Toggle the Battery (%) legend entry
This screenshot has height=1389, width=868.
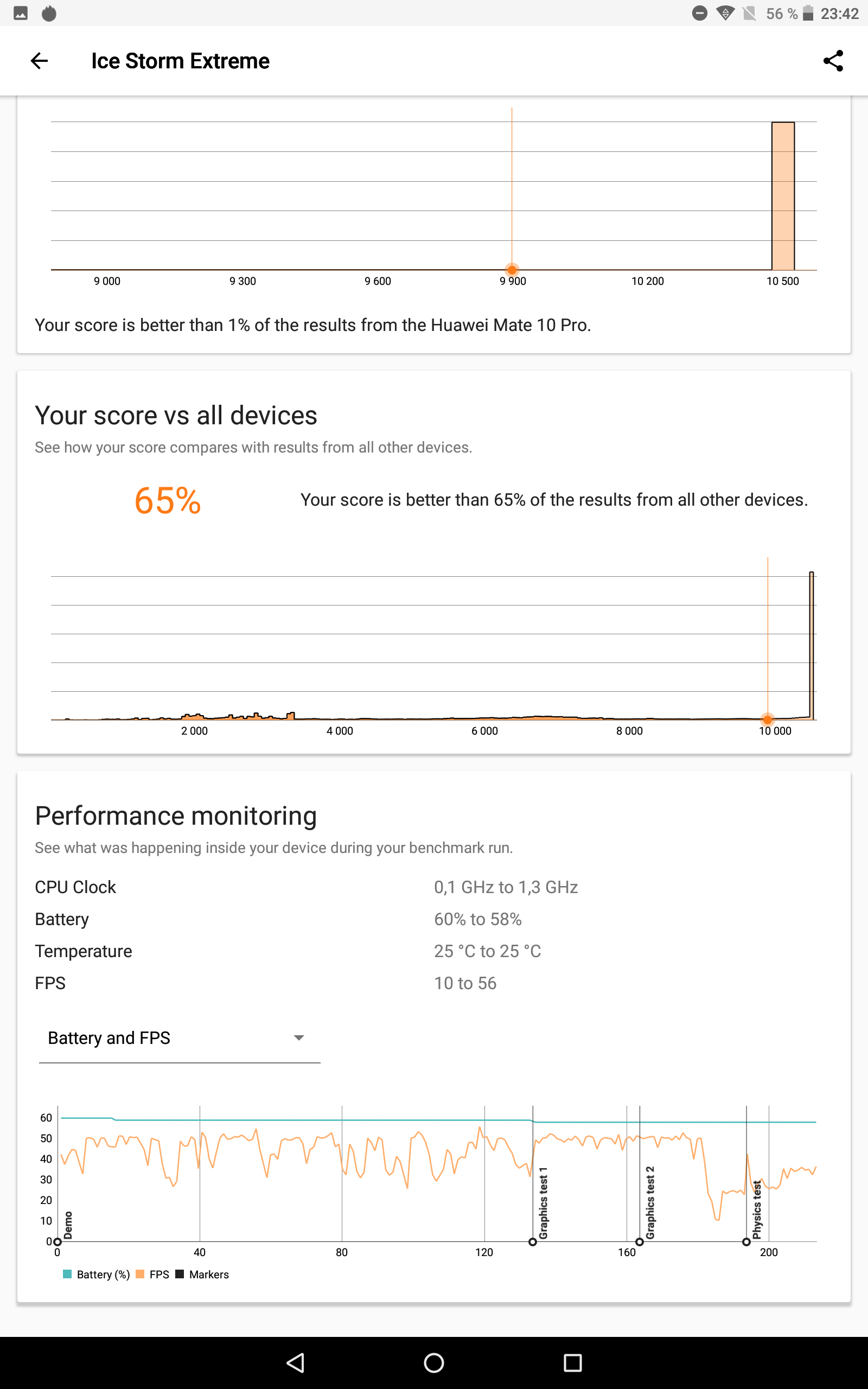coord(97,1274)
